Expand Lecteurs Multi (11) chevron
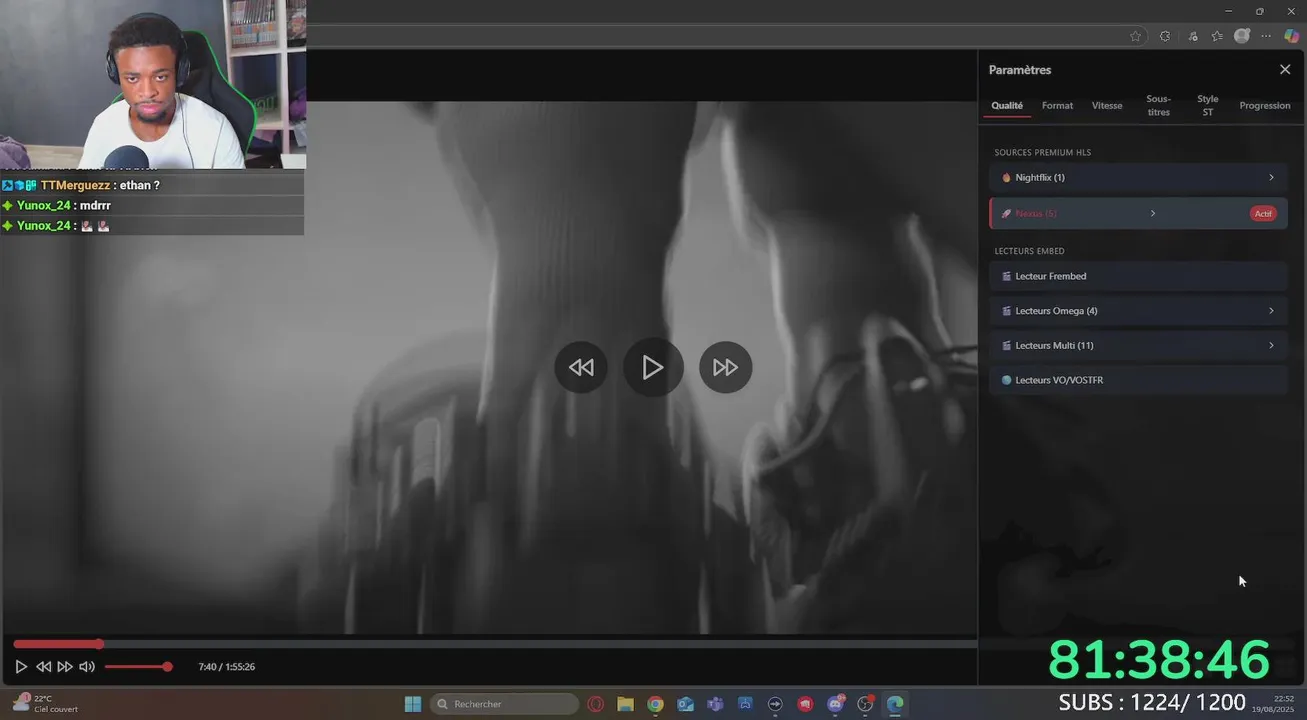 [x=1271, y=345]
